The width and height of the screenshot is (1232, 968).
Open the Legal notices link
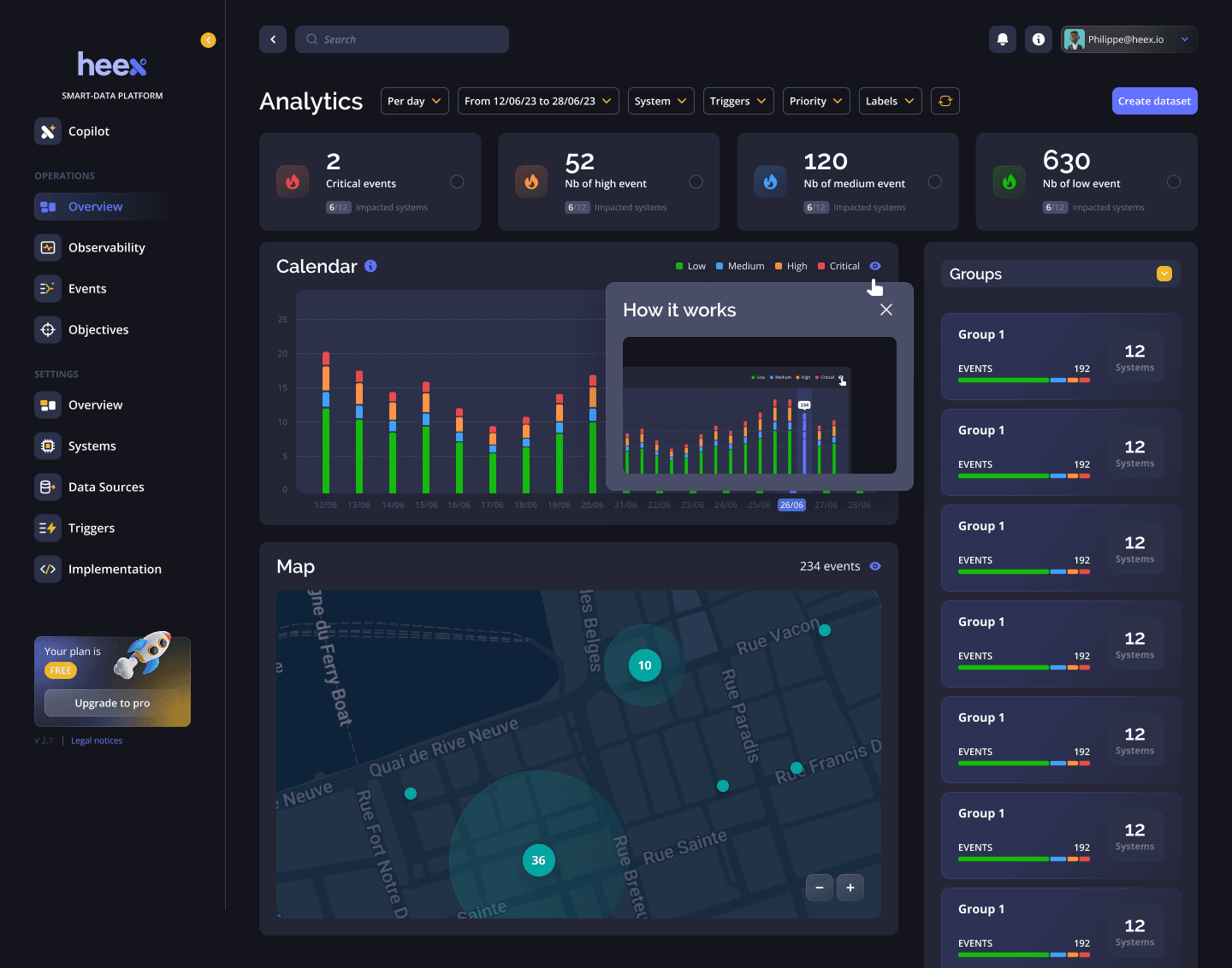(97, 741)
